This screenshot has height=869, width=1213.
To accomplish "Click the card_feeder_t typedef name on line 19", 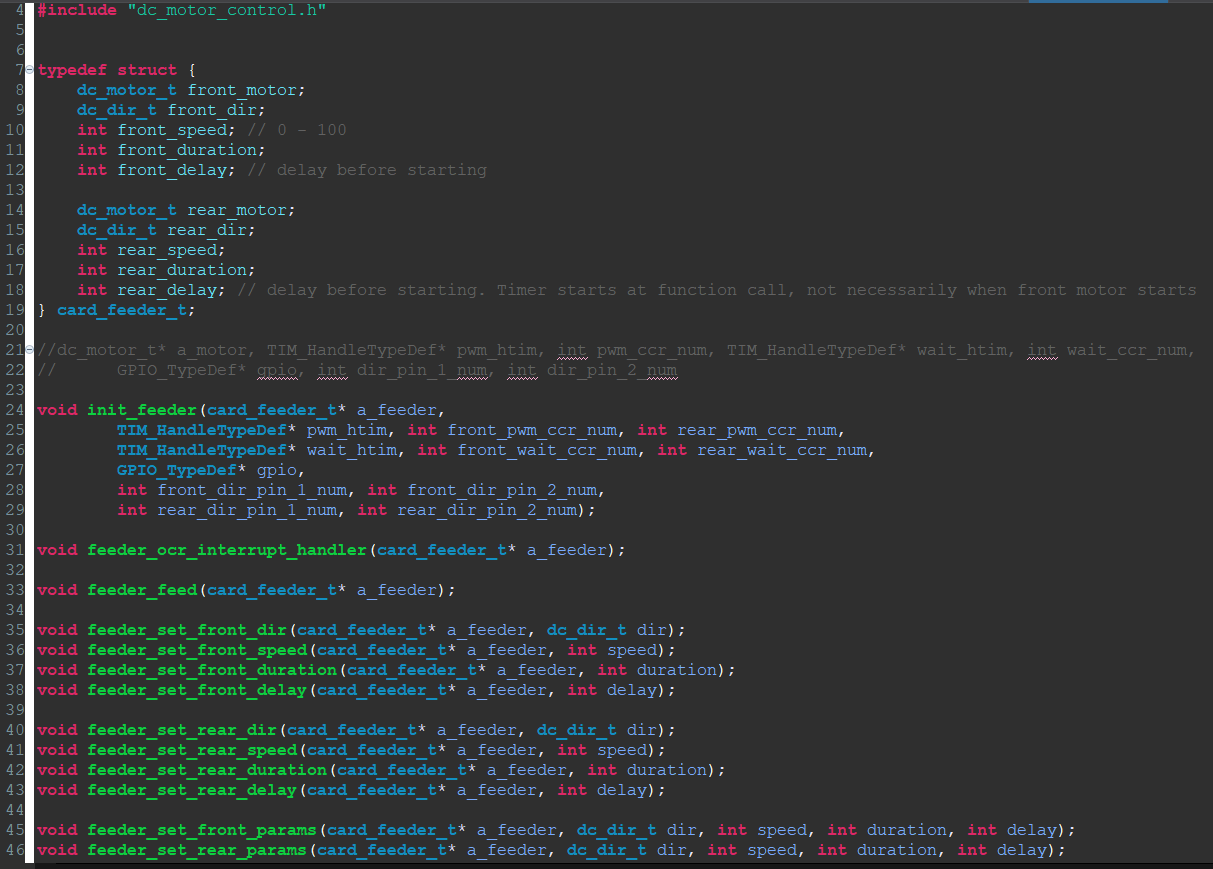I will point(126,310).
